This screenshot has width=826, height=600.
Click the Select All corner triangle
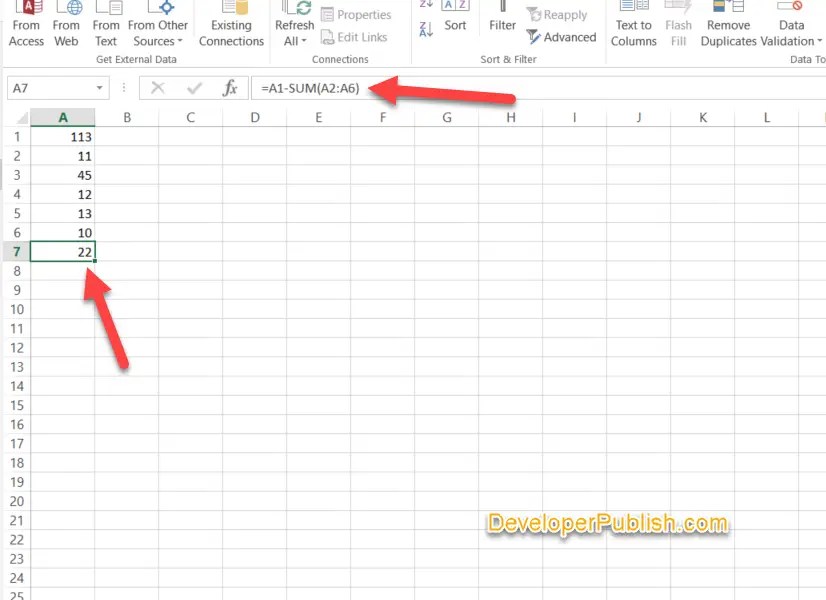click(x=20, y=117)
